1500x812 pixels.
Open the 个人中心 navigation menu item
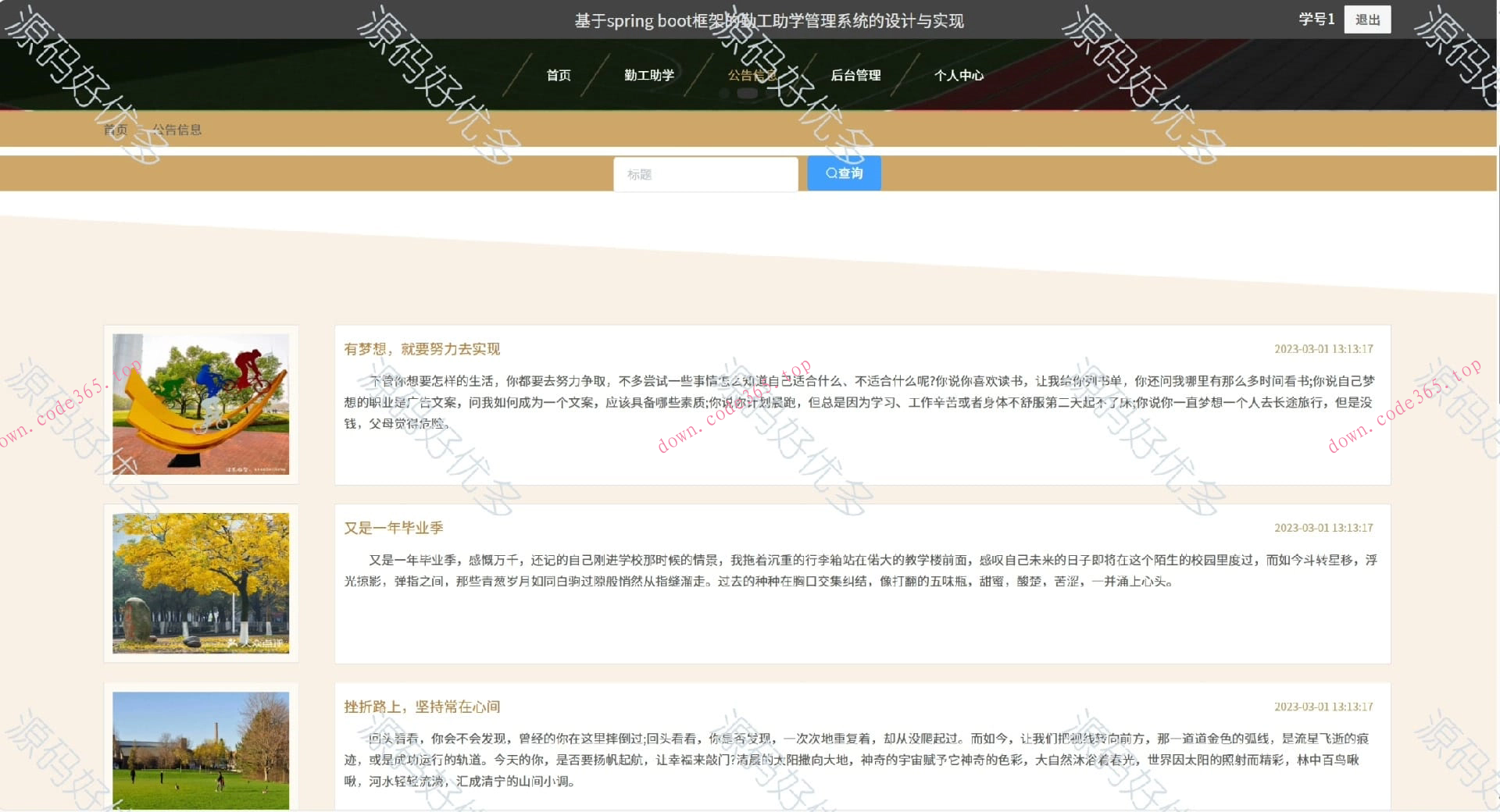(959, 75)
